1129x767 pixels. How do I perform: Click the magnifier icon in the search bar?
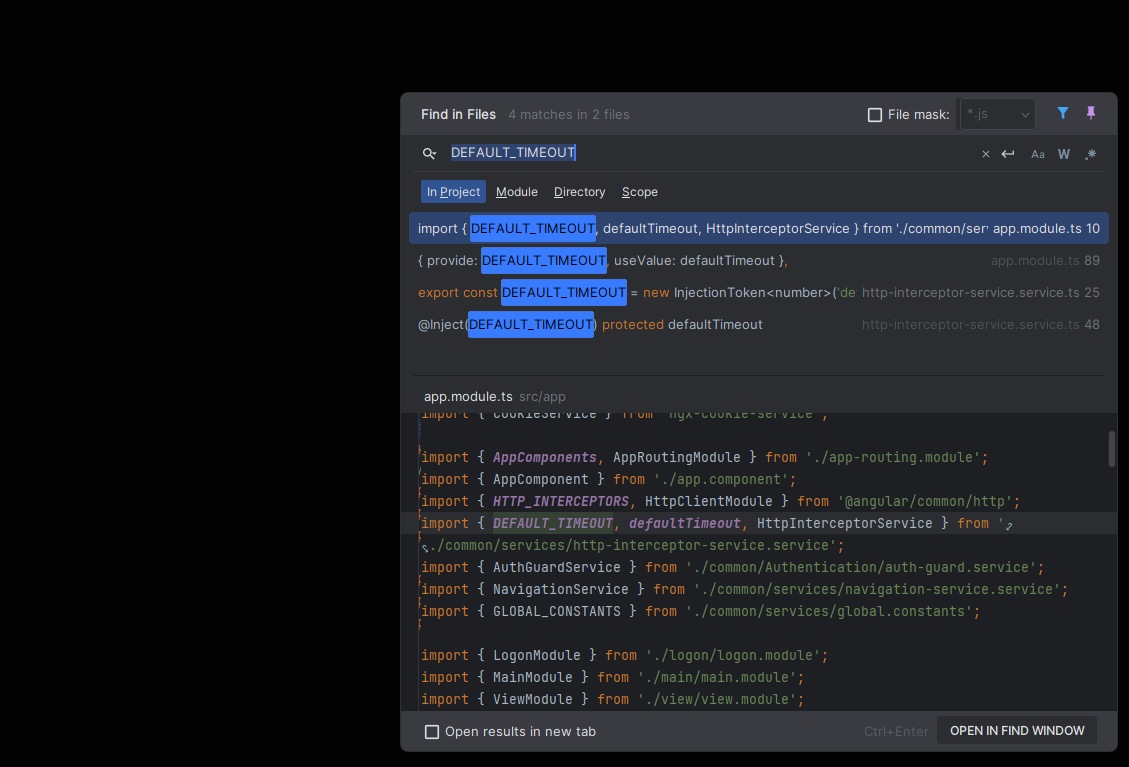pyautogui.click(x=429, y=153)
